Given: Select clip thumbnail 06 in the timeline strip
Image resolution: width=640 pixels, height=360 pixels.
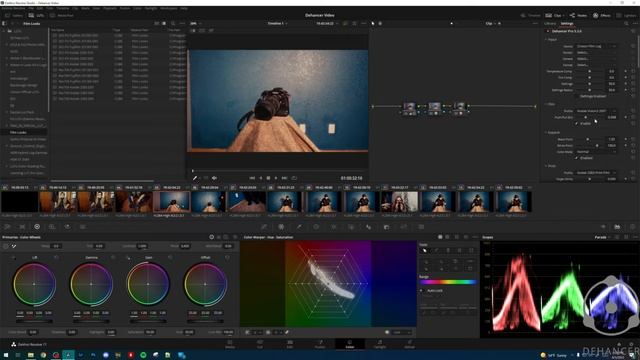Looking at the screenshot, I should click(x=209, y=202).
